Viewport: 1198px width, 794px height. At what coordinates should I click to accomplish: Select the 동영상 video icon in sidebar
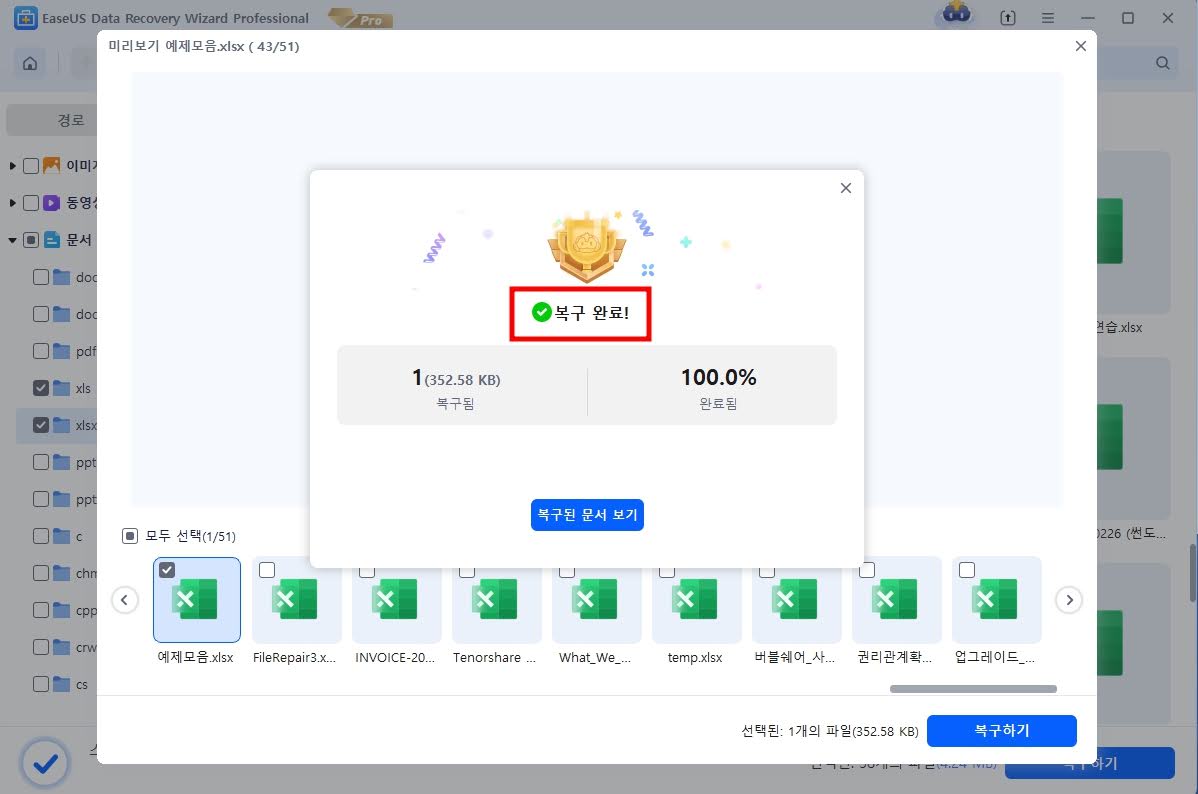click(51, 202)
